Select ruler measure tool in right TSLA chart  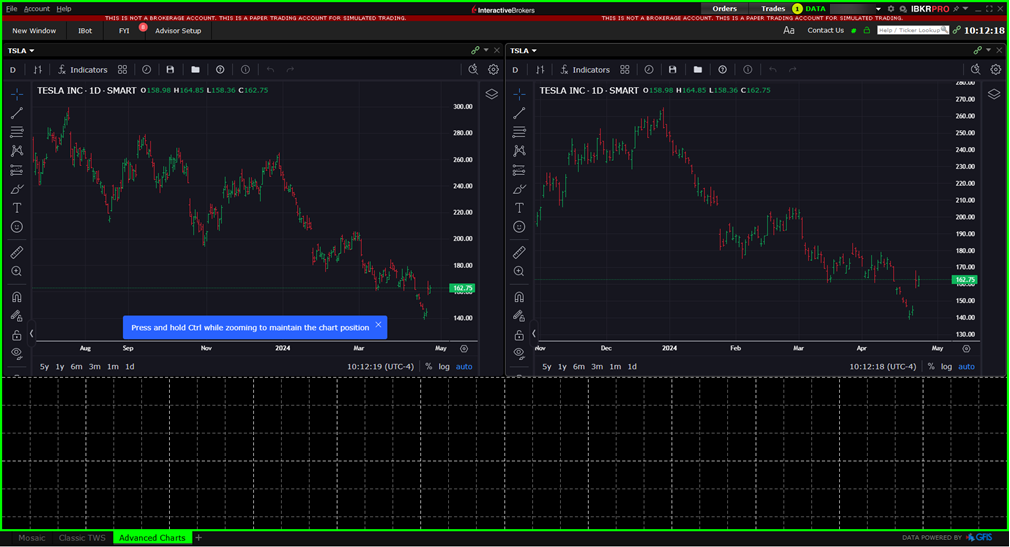(519, 253)
